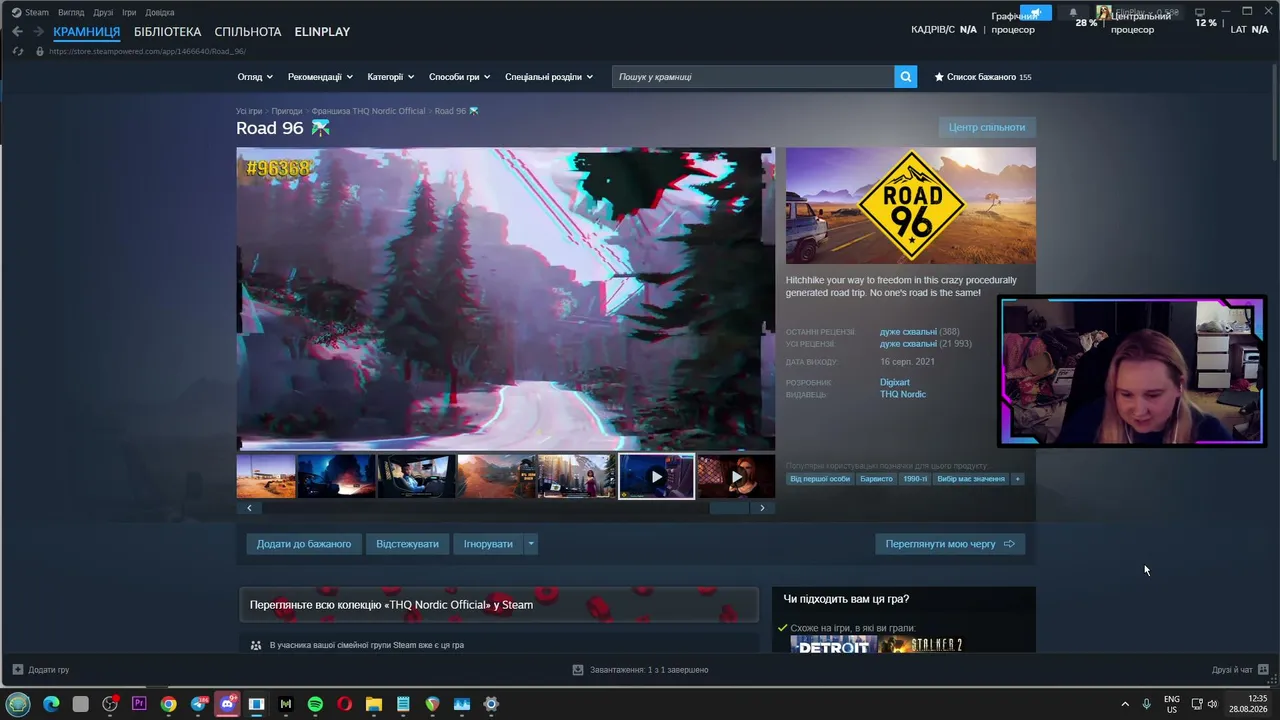The image size is (1280, 720).
Task: Click the Steam logo in title bar
Action: coord(16,12)
